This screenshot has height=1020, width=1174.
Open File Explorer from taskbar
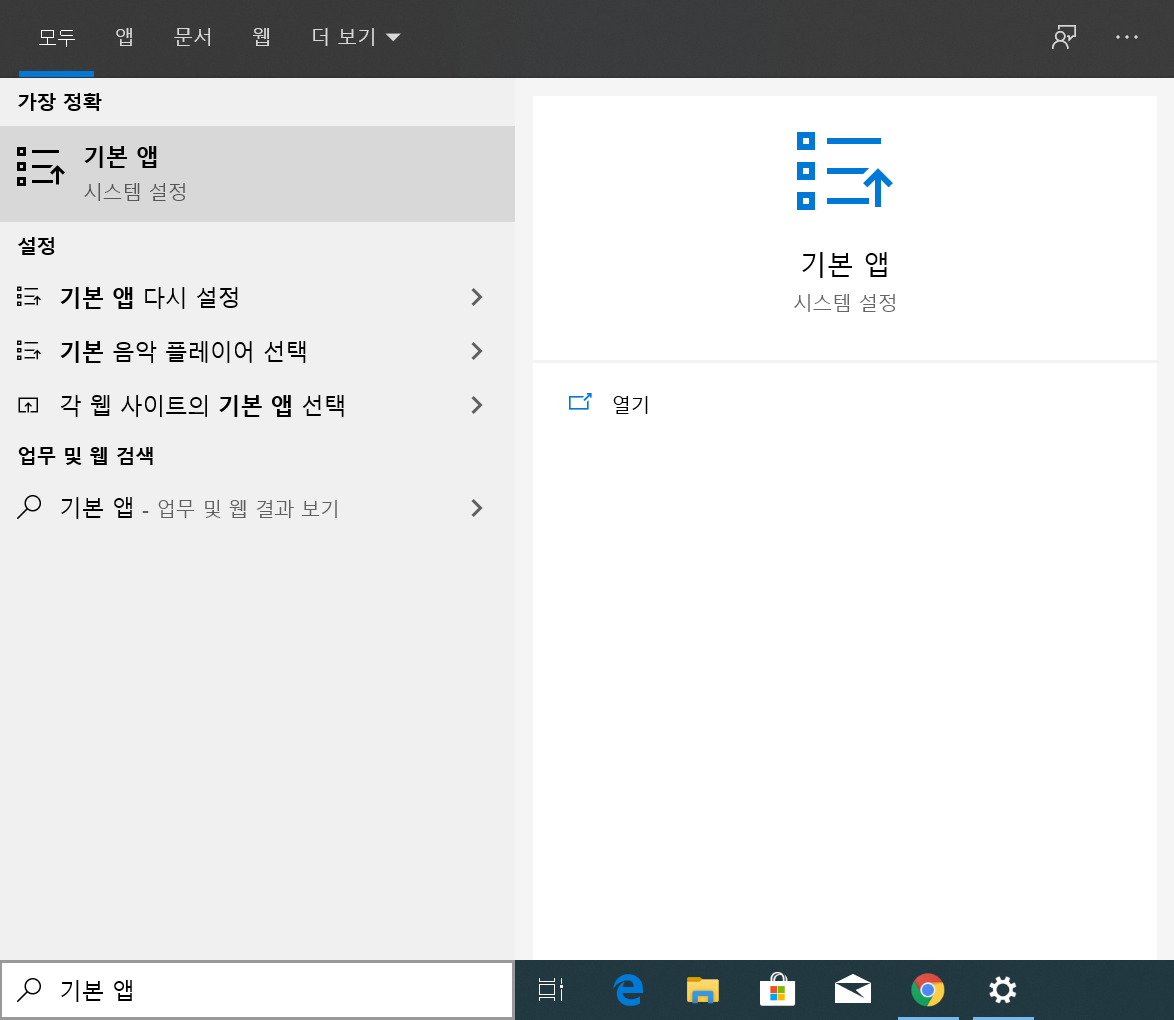(702, 990)
